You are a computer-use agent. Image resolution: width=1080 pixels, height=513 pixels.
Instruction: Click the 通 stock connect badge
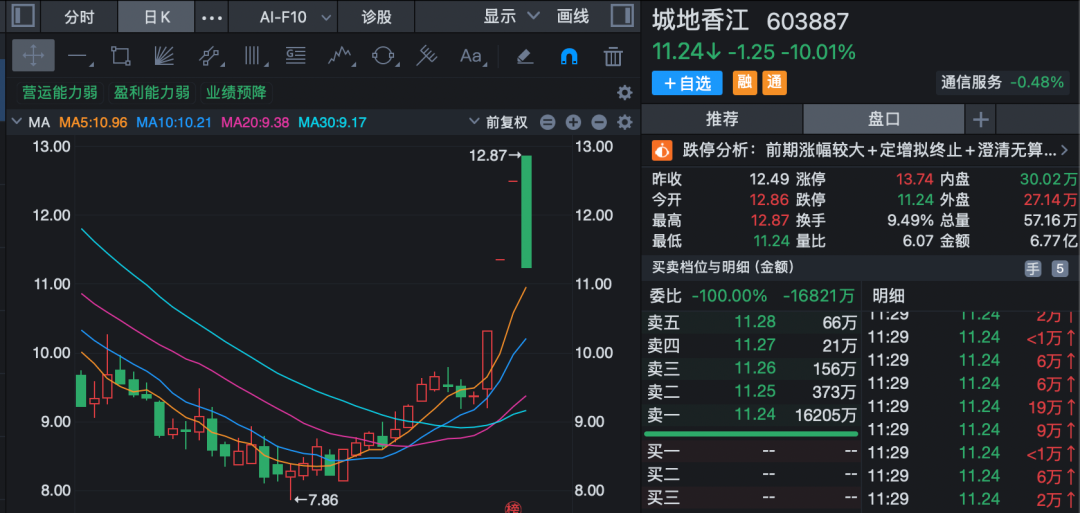click(x=774, y=83)
